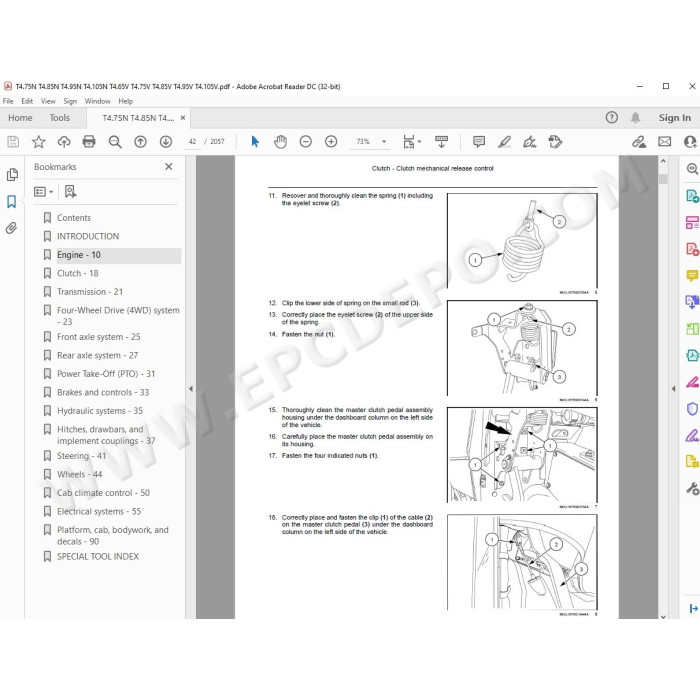This screenshot has width=700, height=700.
Task: Zoom out with minus icon
Action: coord(306,142)
